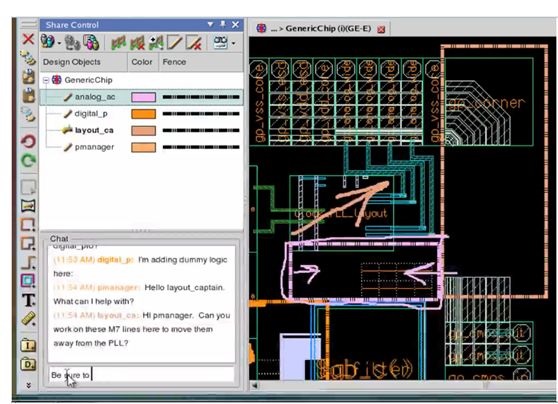Open the recorder dropdown arrow
The image size is (558, 404).
pyautogui.click(x=233, y=43)
